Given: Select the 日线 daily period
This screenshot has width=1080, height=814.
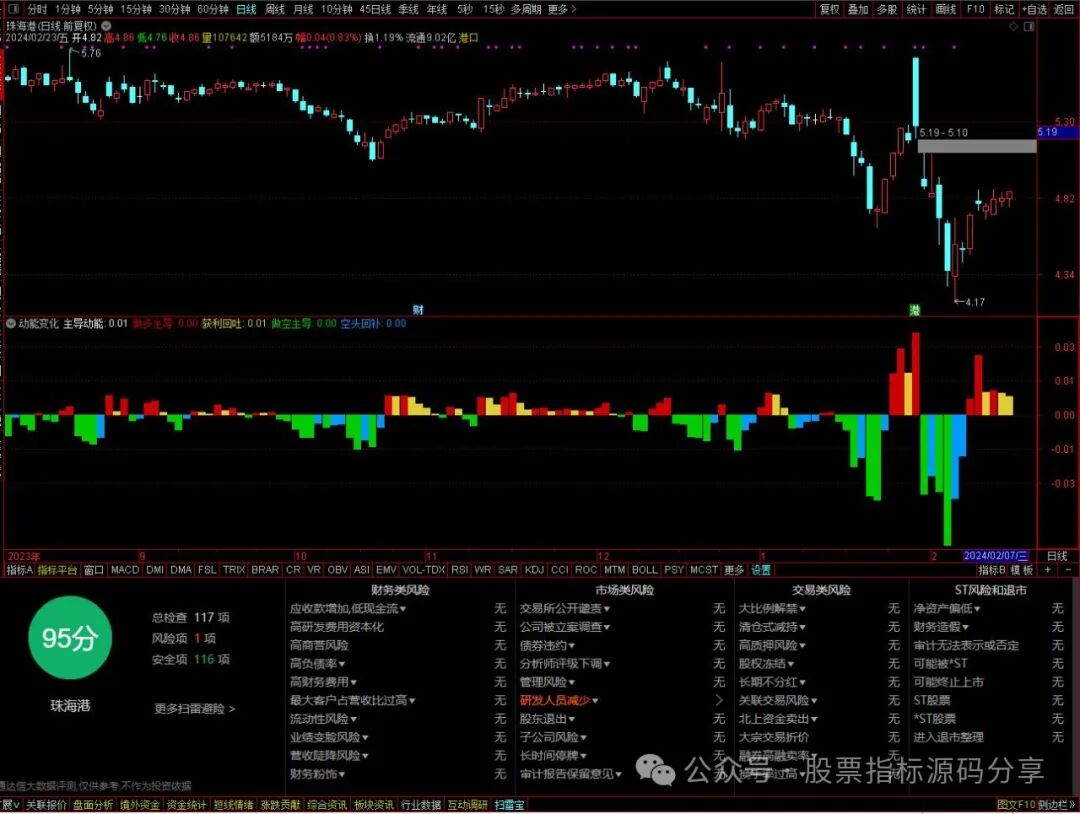Looking at the screenshot, I should pos(246,9).
